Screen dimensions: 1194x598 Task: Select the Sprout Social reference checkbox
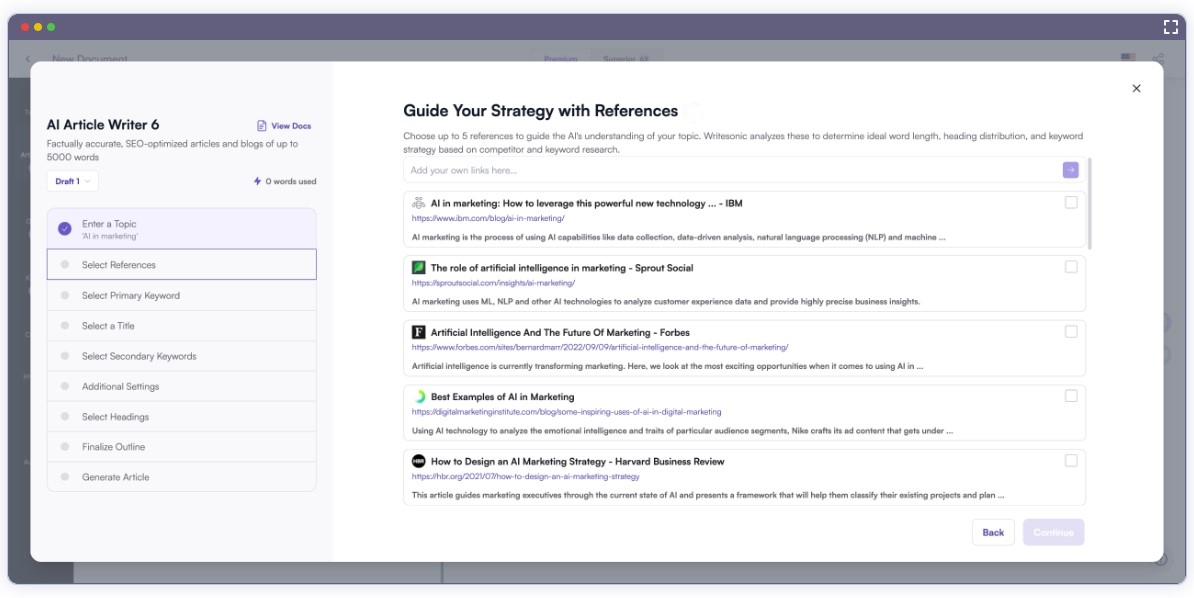click(x=1071, y=267)
